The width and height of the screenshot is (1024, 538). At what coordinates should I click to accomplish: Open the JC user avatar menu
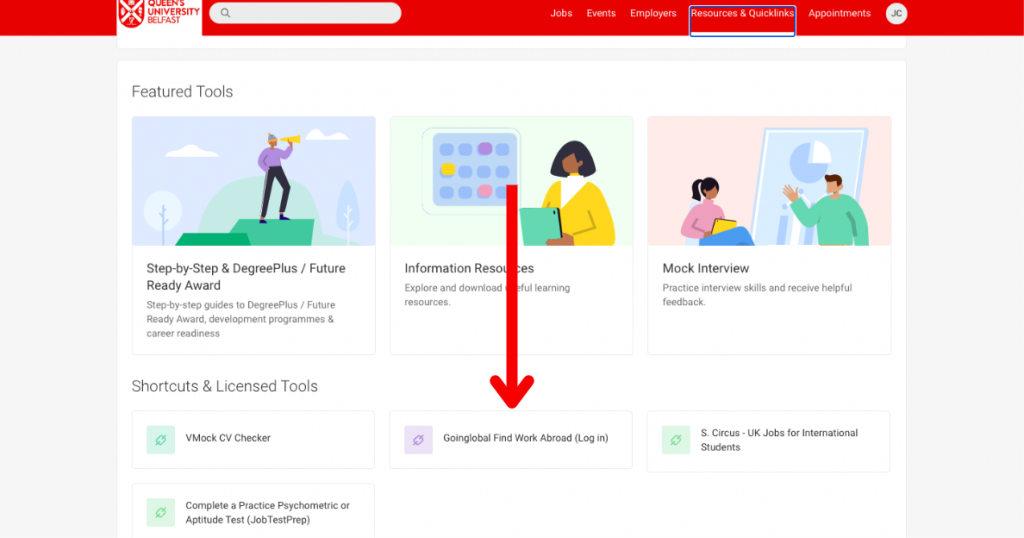tap(896, 13)
